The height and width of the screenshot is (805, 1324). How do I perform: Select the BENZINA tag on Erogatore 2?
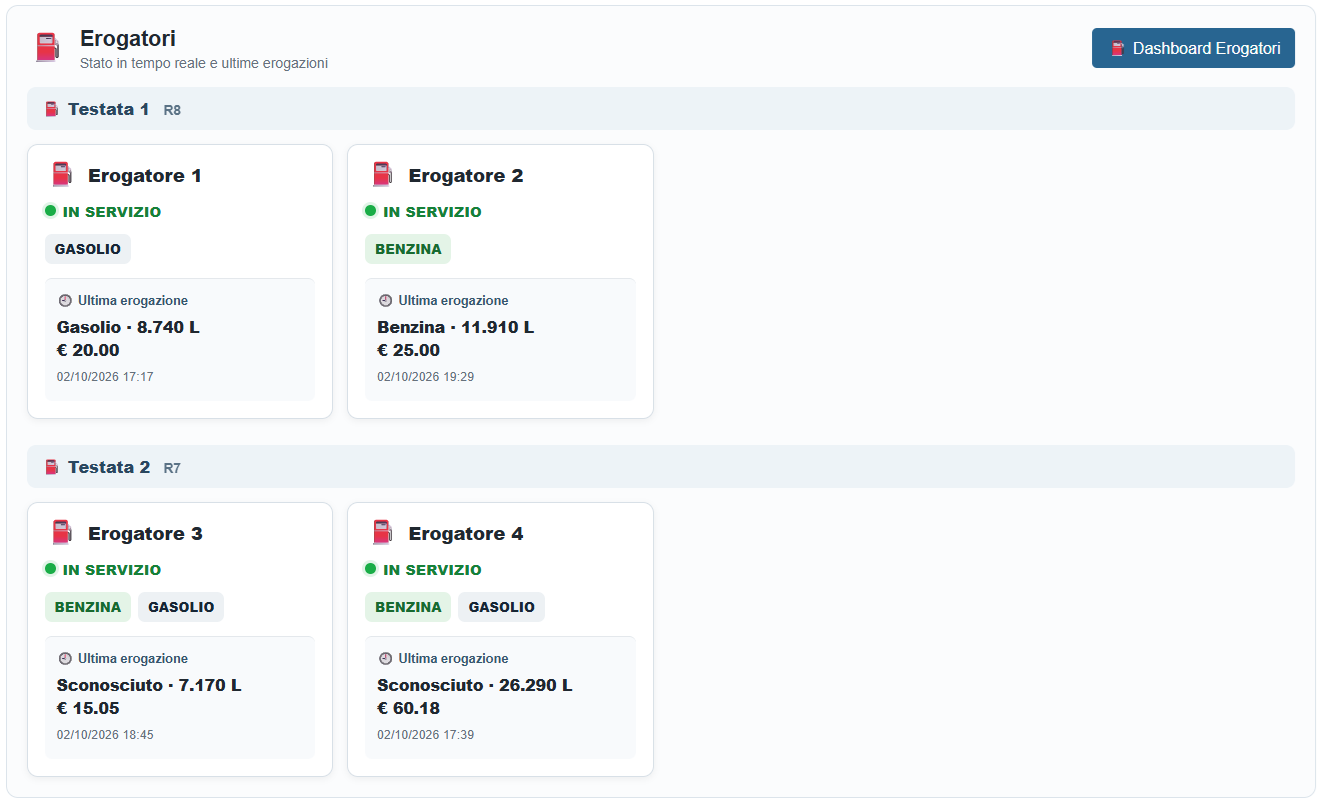click(408, 249)
